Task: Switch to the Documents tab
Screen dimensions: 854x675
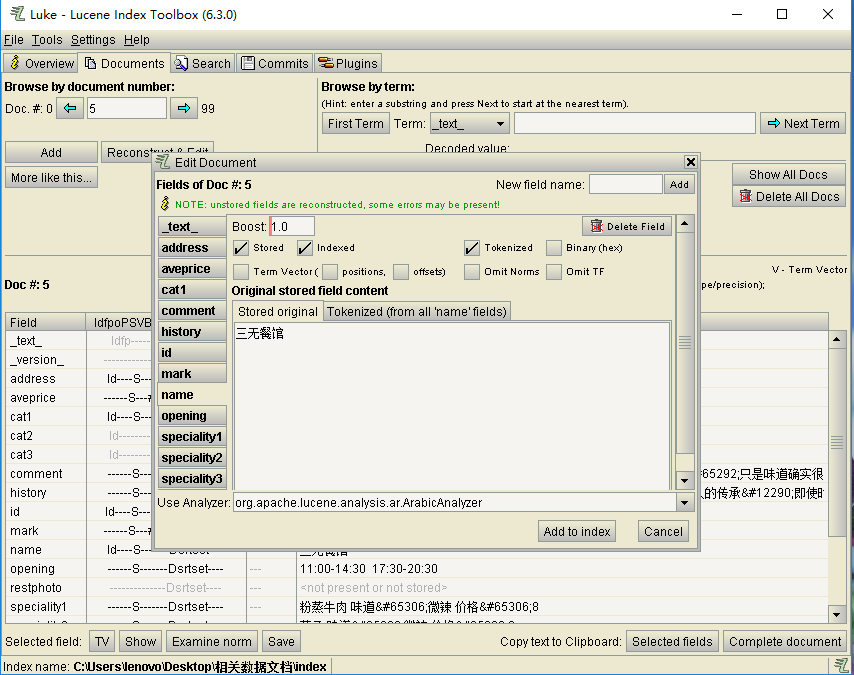Action: click(x=124, y=63)
